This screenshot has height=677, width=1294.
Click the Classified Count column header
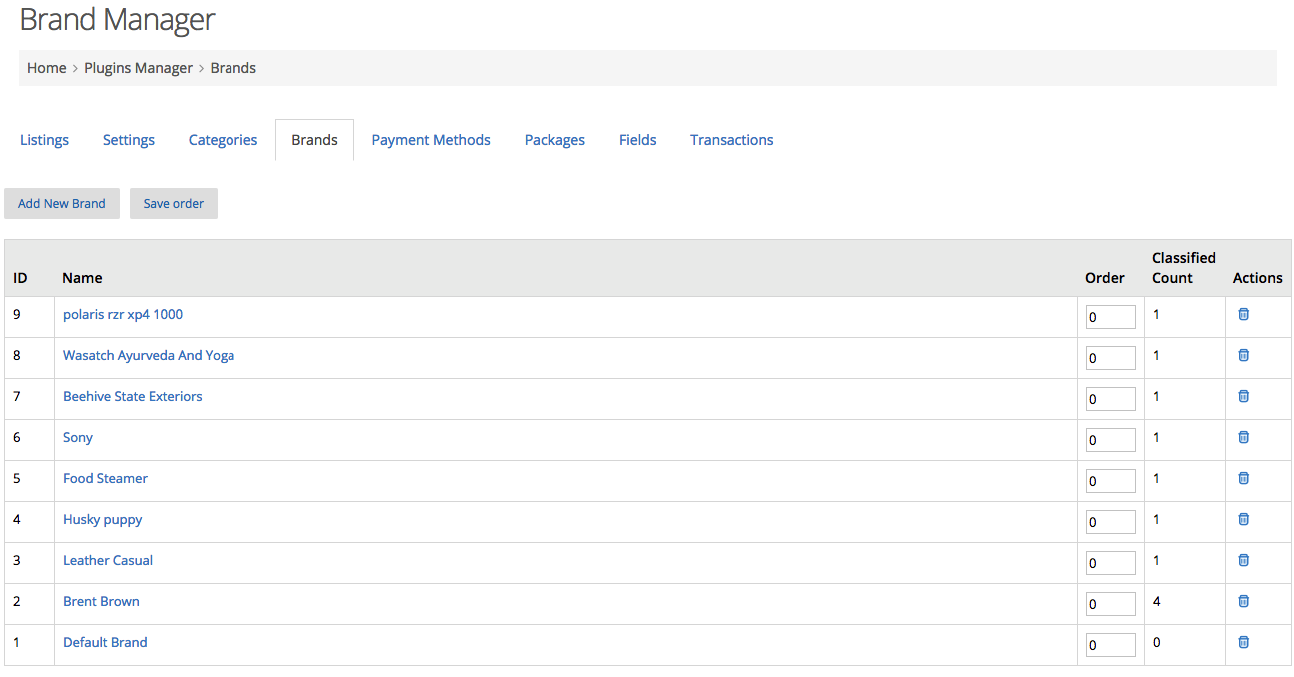tap(1184, 268)
